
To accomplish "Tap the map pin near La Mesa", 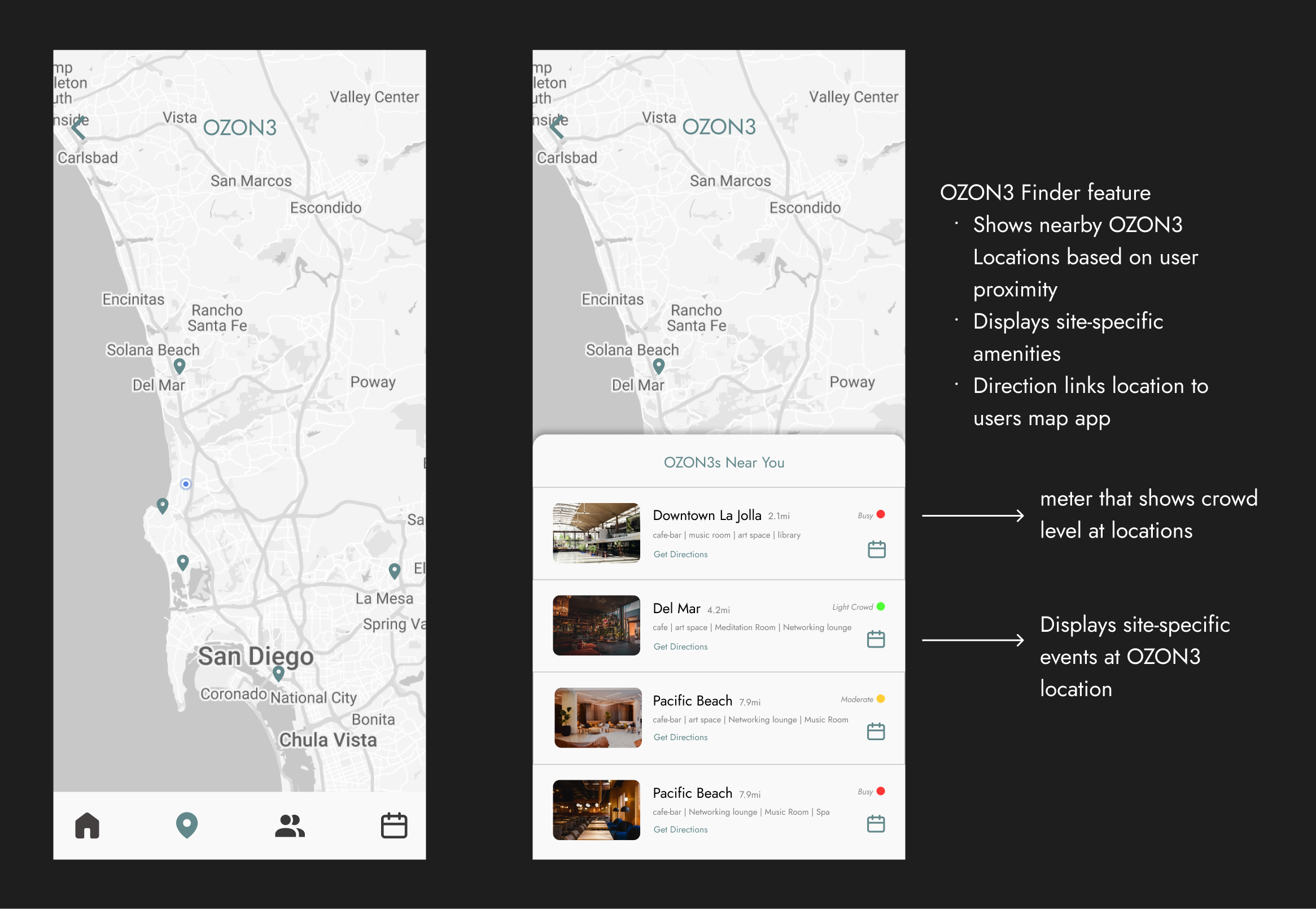I will pyautogui.click(x=394, y=570).
